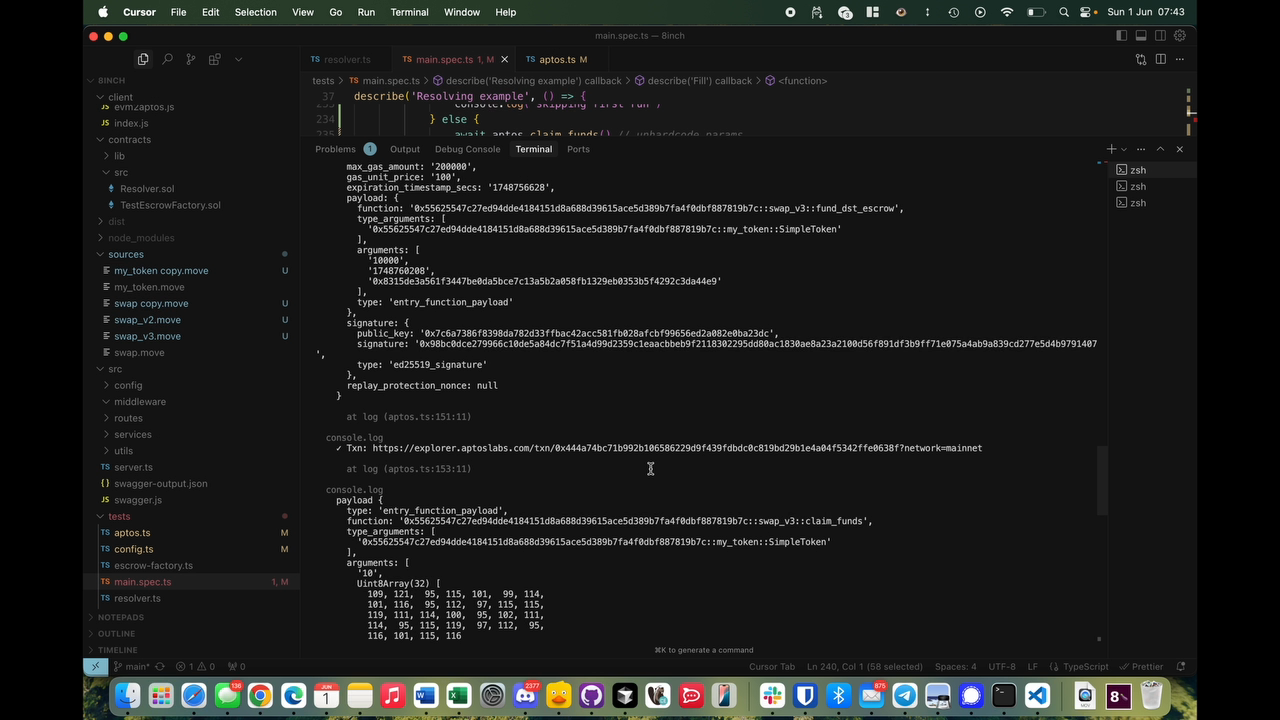Open editor more actions ellipsis
This screenshot has height=720, width=1280.
pyautogui.click(x=1180, y=59)
